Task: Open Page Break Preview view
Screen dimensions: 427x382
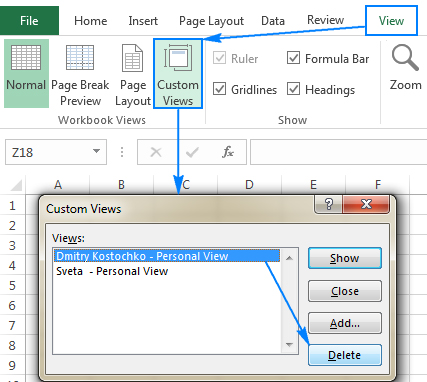Action: coord(80,75)
